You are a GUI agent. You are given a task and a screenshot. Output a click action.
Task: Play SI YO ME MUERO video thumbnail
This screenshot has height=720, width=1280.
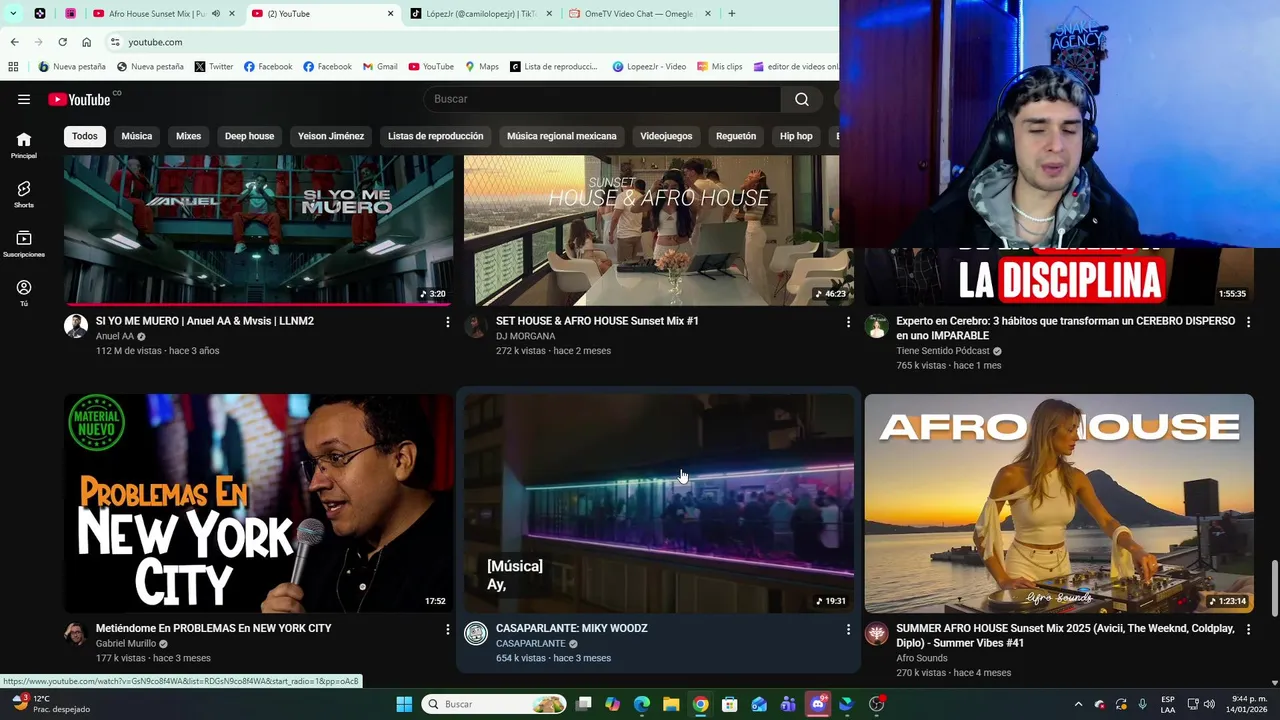tap(258, 230)
